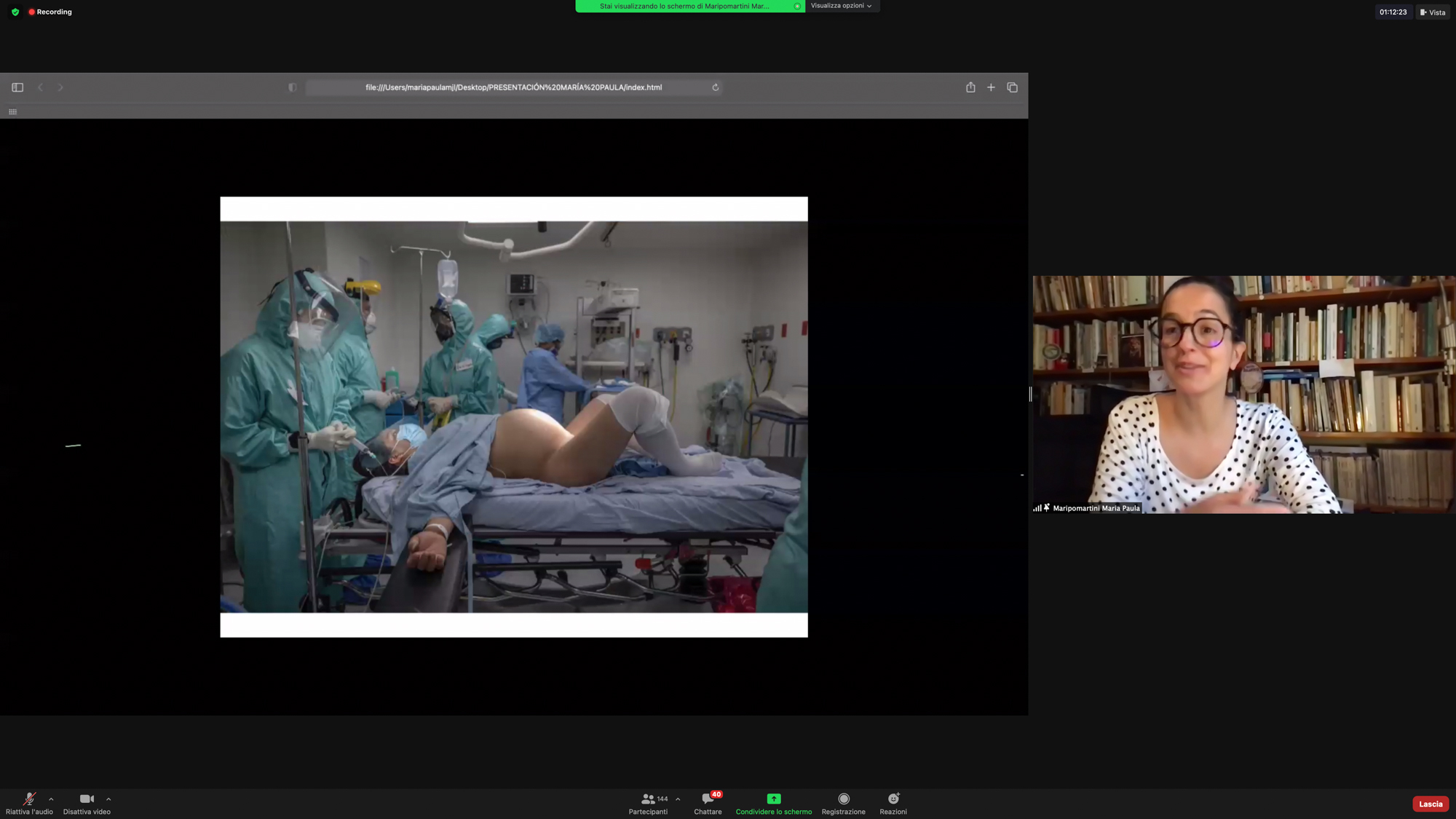Click Condividere lo schermo button
This screenshot has height=819, width=1456.
click(x=773, y=804)
